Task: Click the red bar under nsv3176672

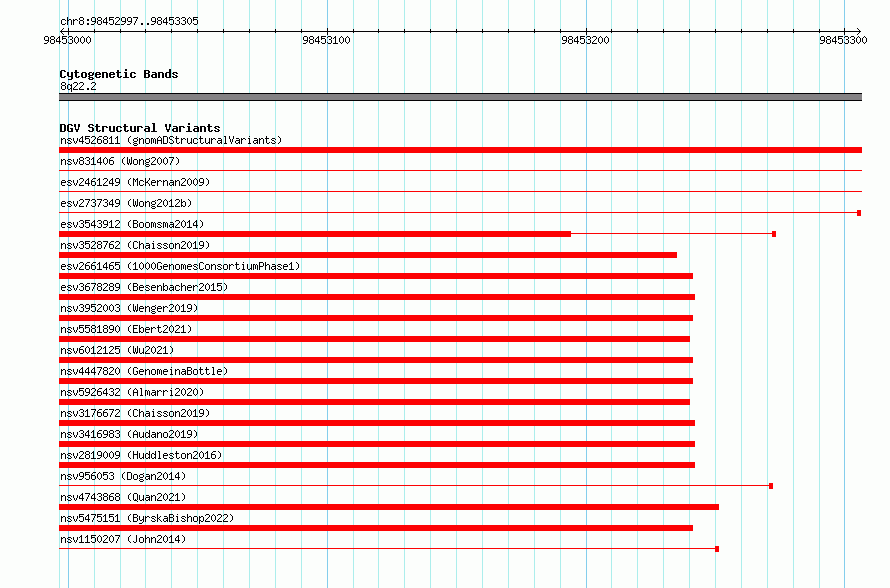Action: point(377,423)
